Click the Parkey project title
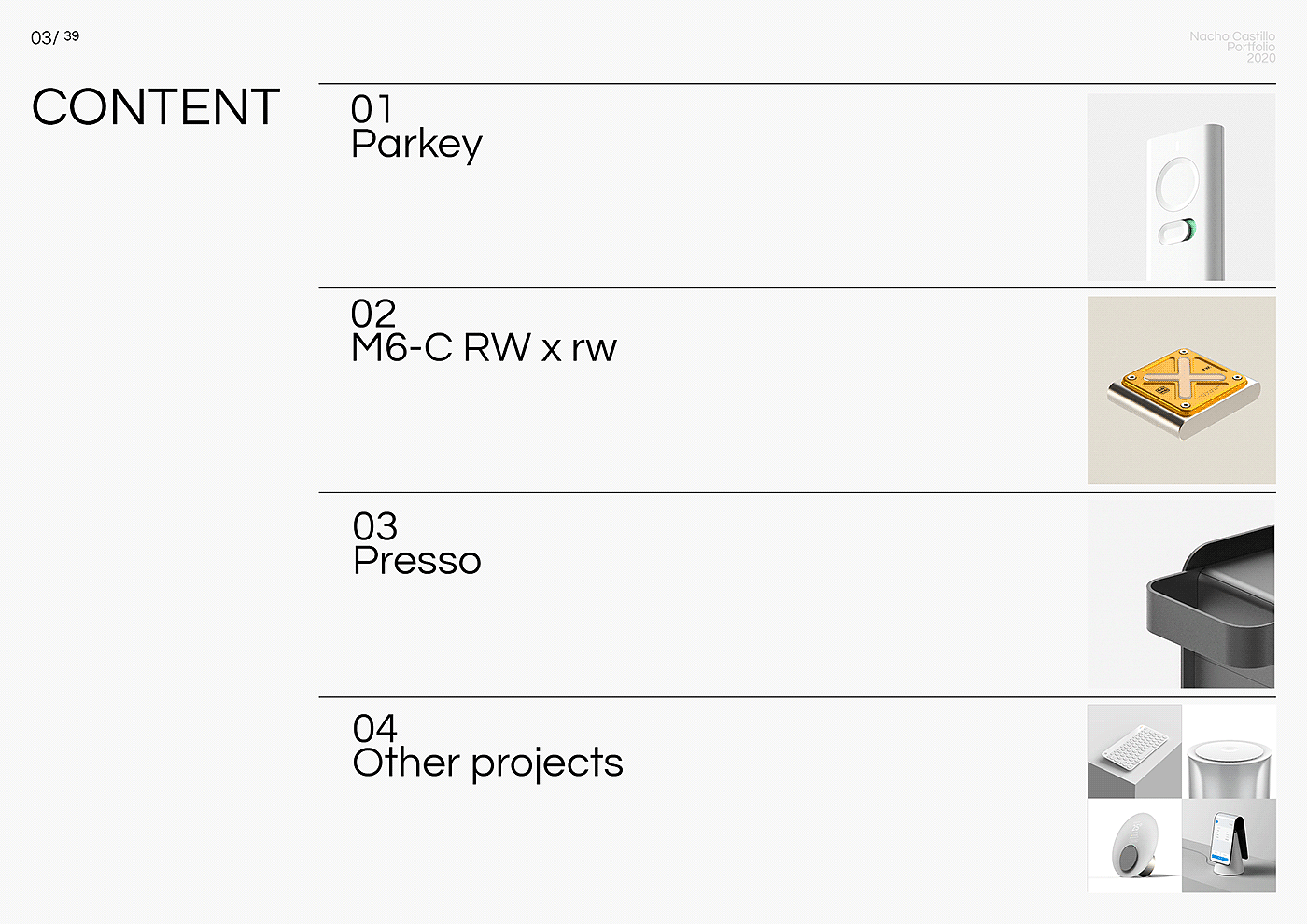The image size is (1307, 924). (x=416, y=145)
